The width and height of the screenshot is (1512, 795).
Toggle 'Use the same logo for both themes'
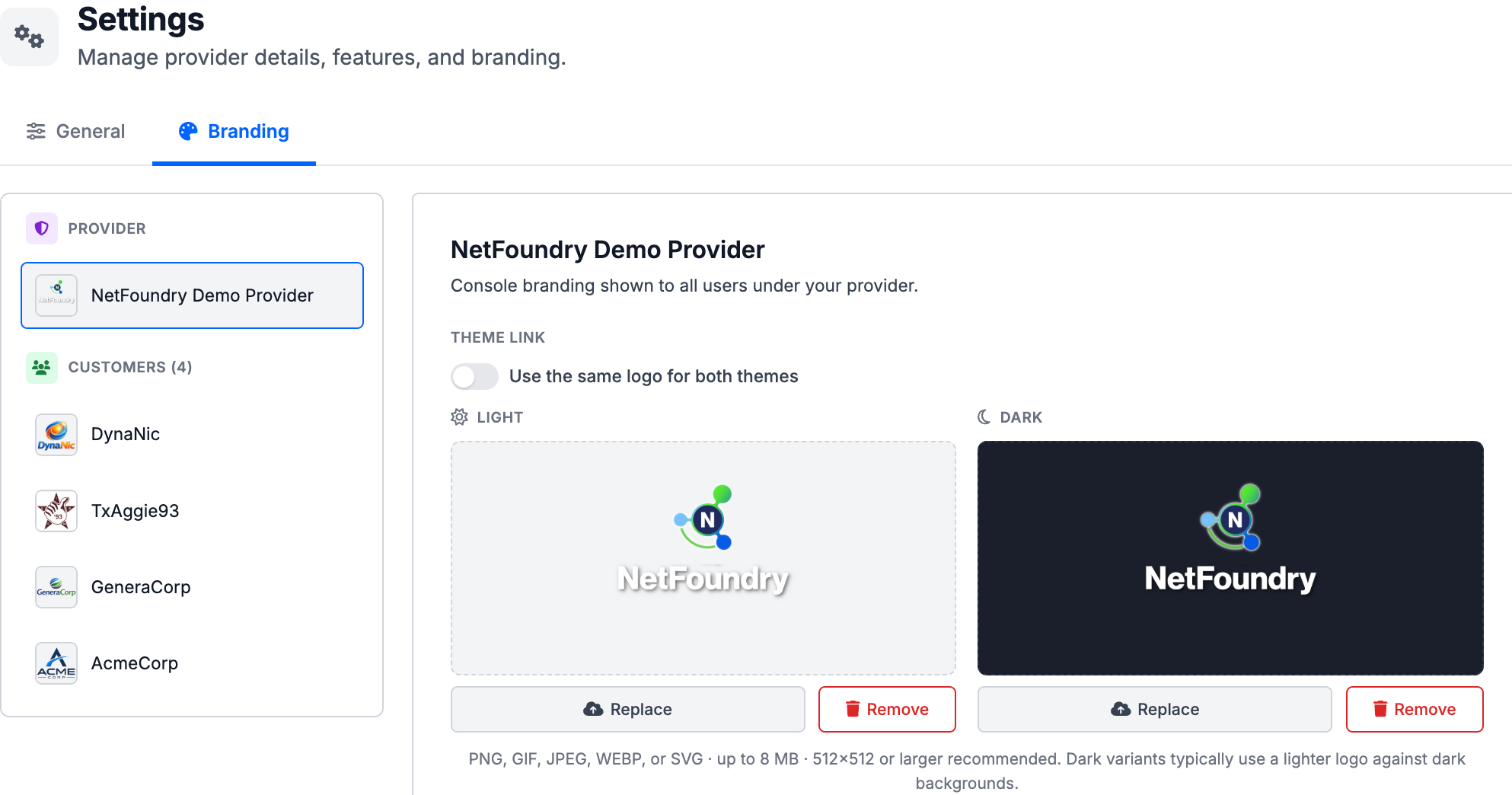(474, 377)
